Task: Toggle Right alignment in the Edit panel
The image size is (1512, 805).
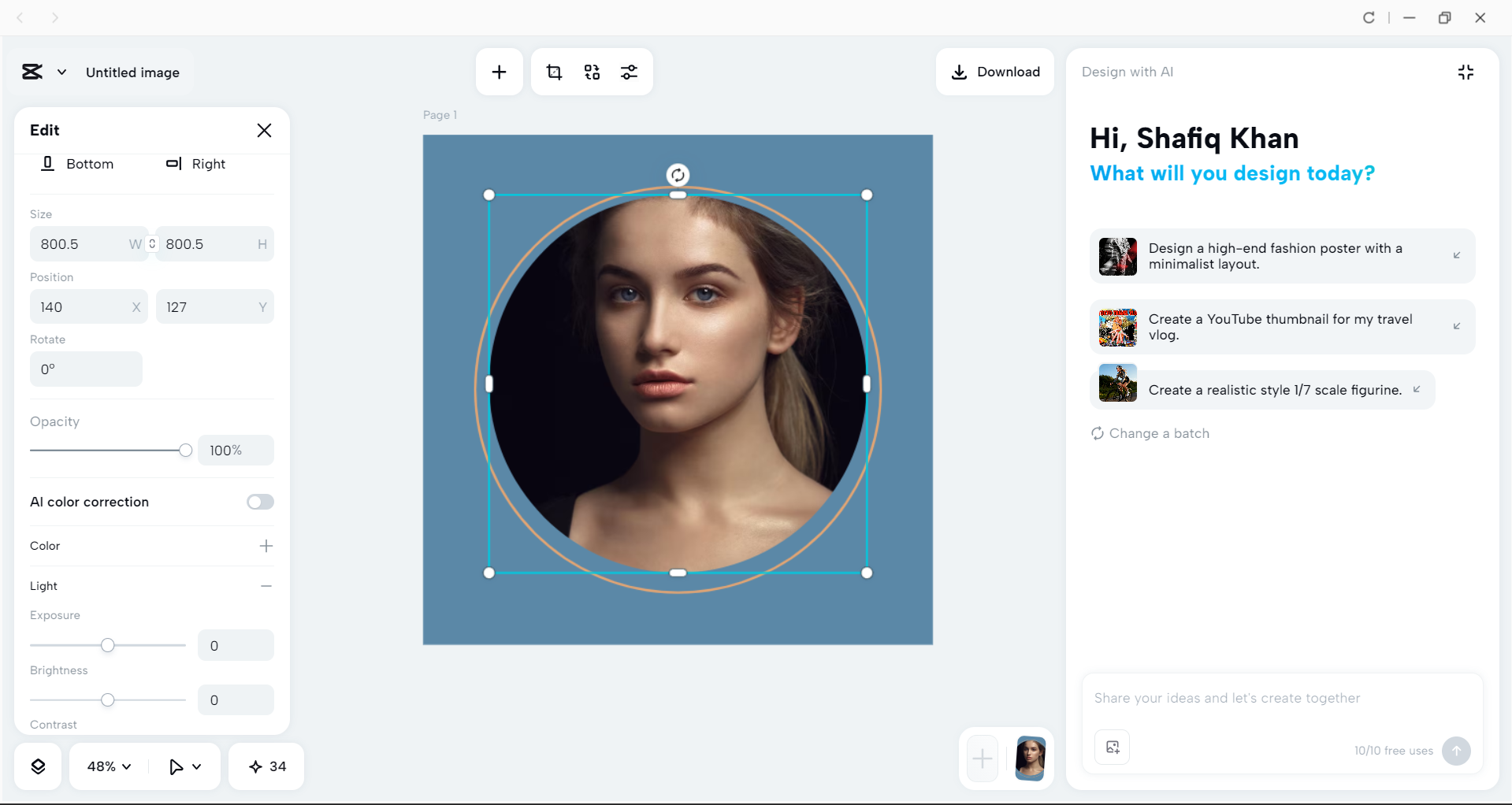Action: pyautogui.click(x=195, y=164)
